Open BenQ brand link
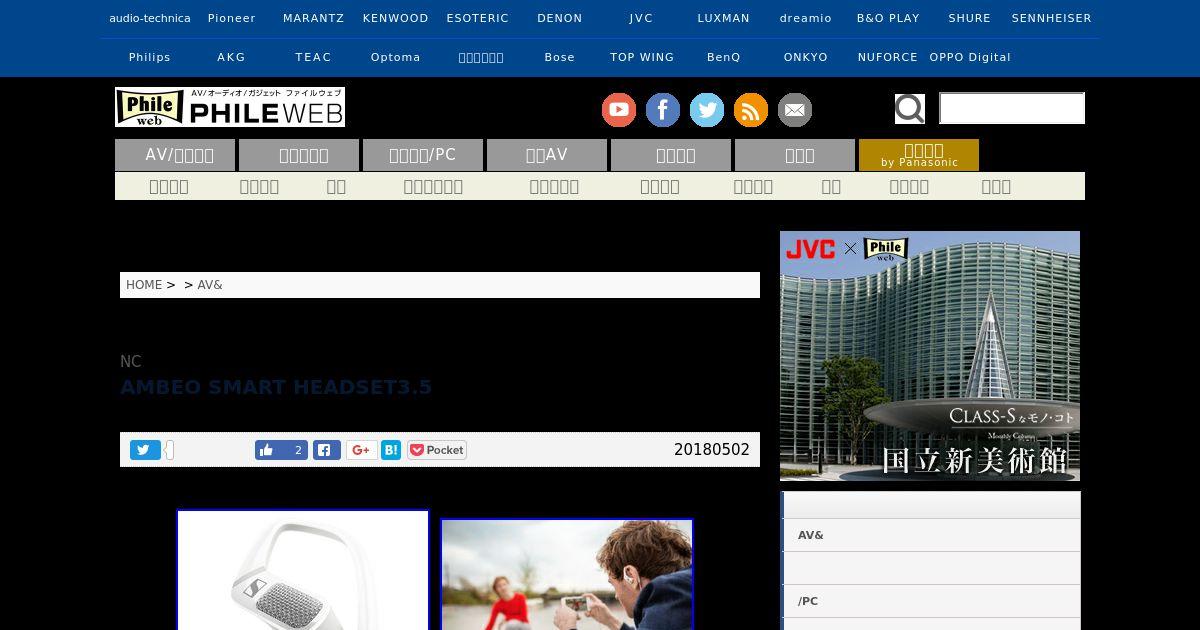Viewport: 1200px width, 630px height. click(x=724, y=57)
